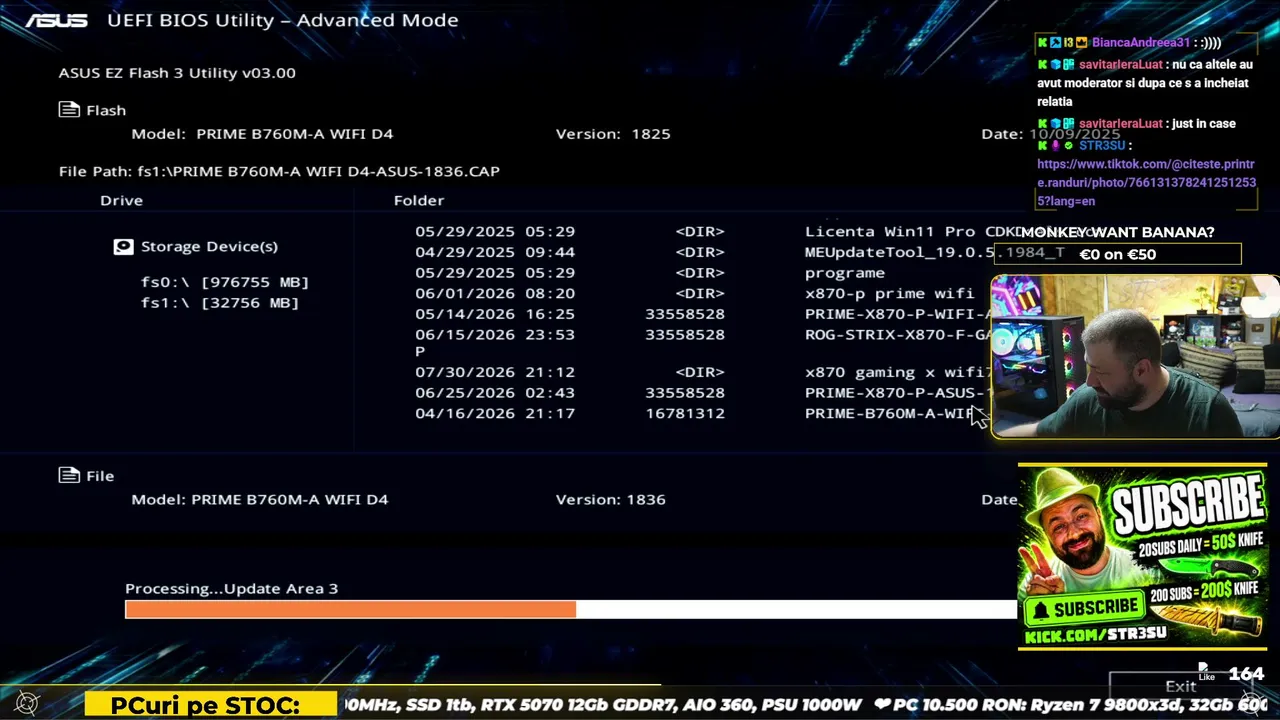This screenshot has height=720, width=1280.
Task: Click the File Path text line
Action: coord(279,171)
